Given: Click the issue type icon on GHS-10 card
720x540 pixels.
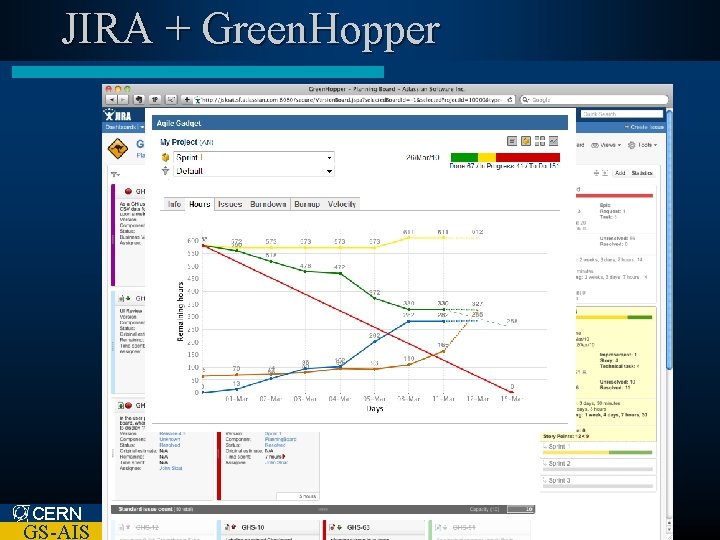Looking at the screenshot, I should [x=226, y=528].
